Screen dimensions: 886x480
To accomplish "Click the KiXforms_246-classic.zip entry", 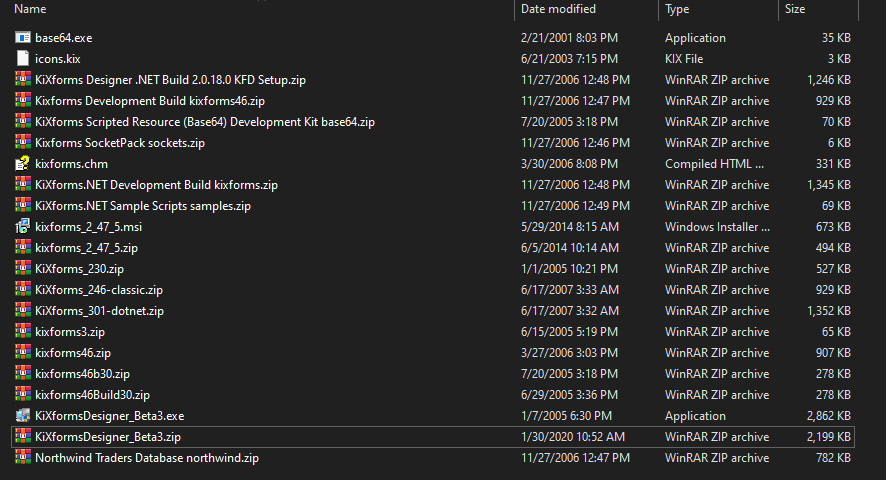I will coord(98,290).
